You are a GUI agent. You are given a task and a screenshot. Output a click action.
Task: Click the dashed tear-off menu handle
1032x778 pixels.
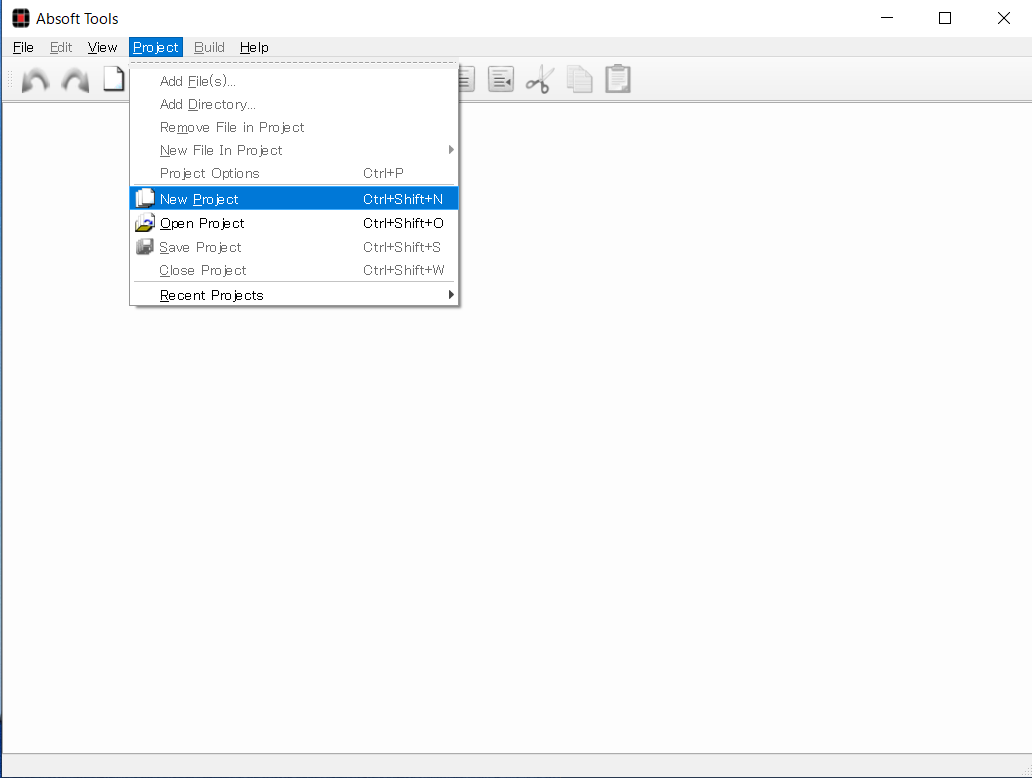click(294, 65)
